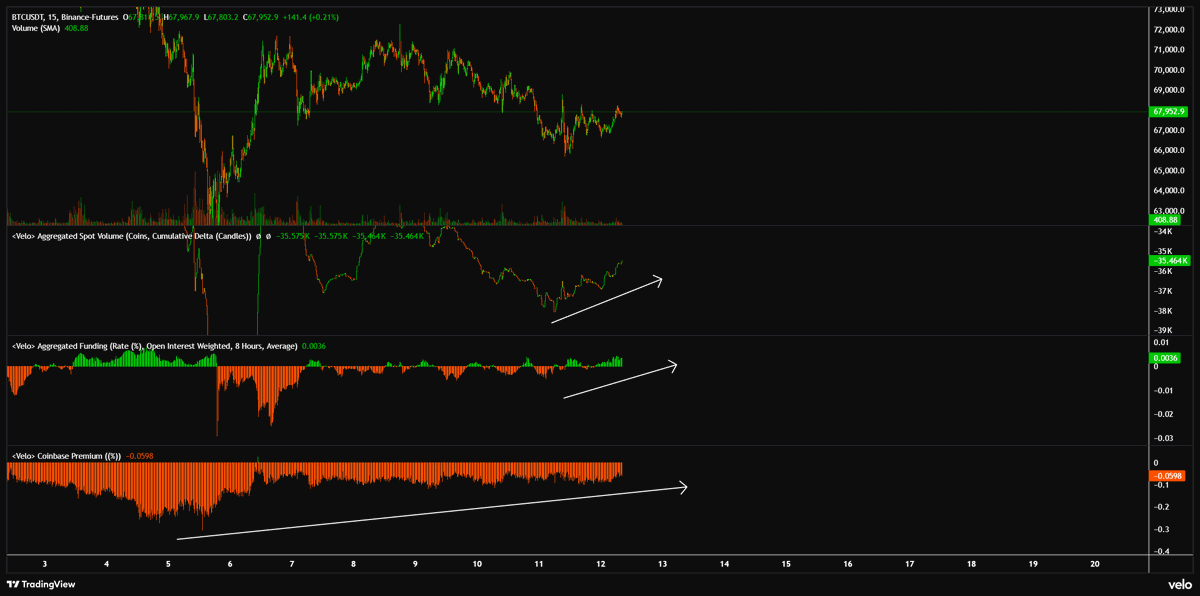Click date 12 on time axis
This screenshot has width=1200, height=596.
point(601,564)
